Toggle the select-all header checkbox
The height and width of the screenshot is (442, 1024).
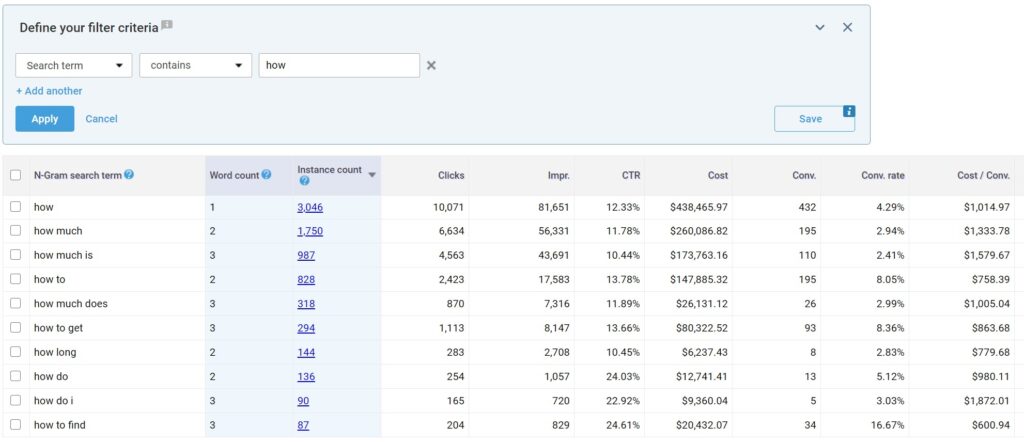(x=15, y=175)
